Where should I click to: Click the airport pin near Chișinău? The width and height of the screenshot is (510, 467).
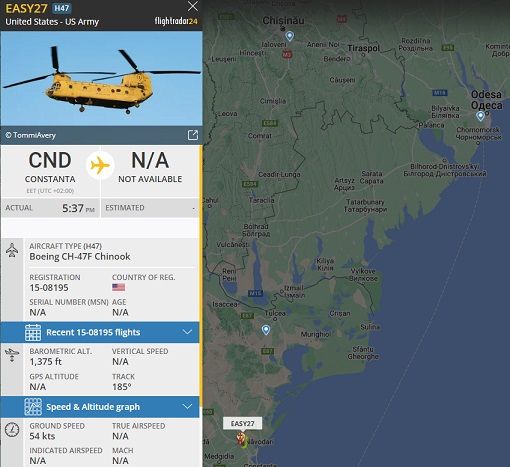[x=290, y=36]
